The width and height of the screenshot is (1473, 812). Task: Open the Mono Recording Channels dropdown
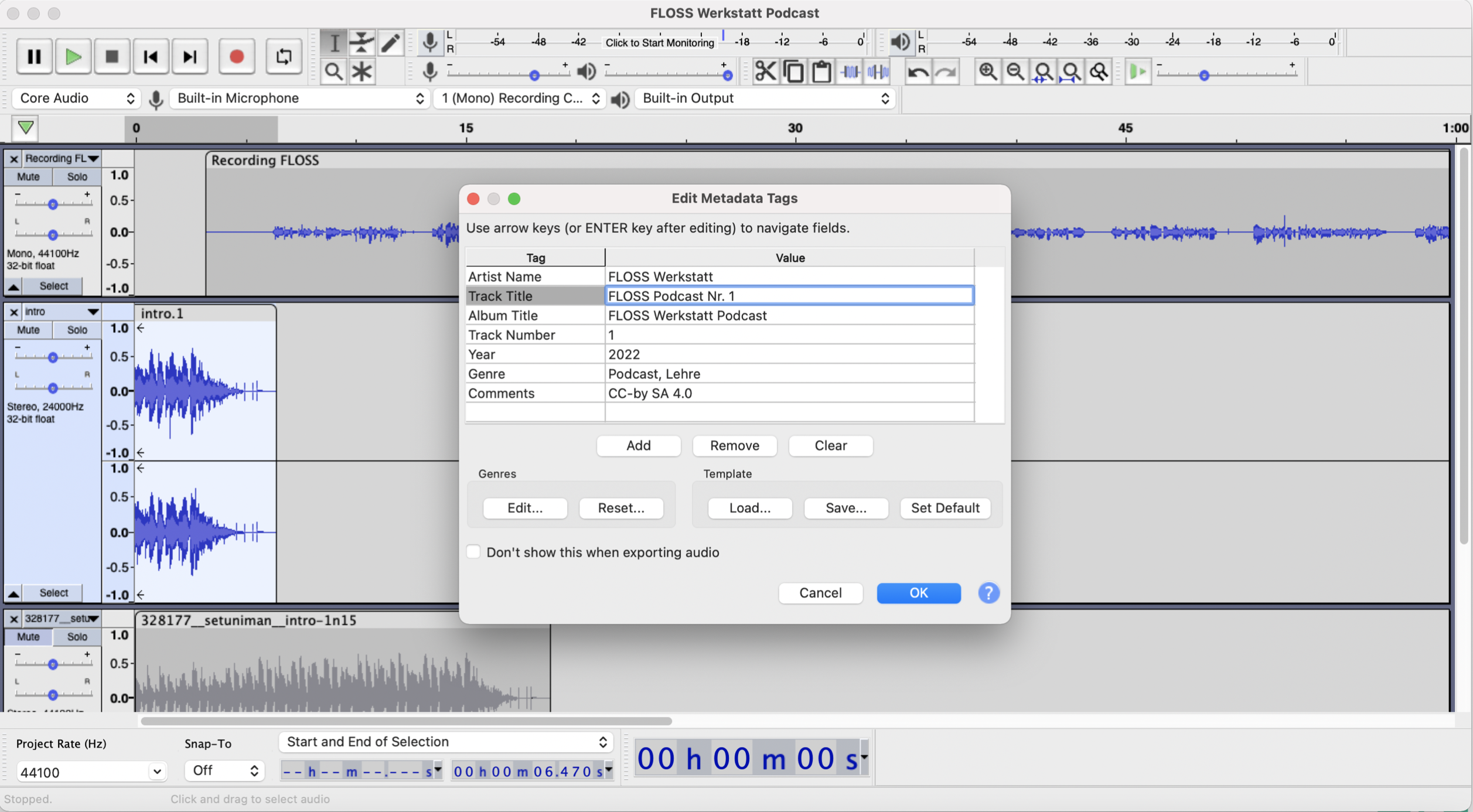520,98
